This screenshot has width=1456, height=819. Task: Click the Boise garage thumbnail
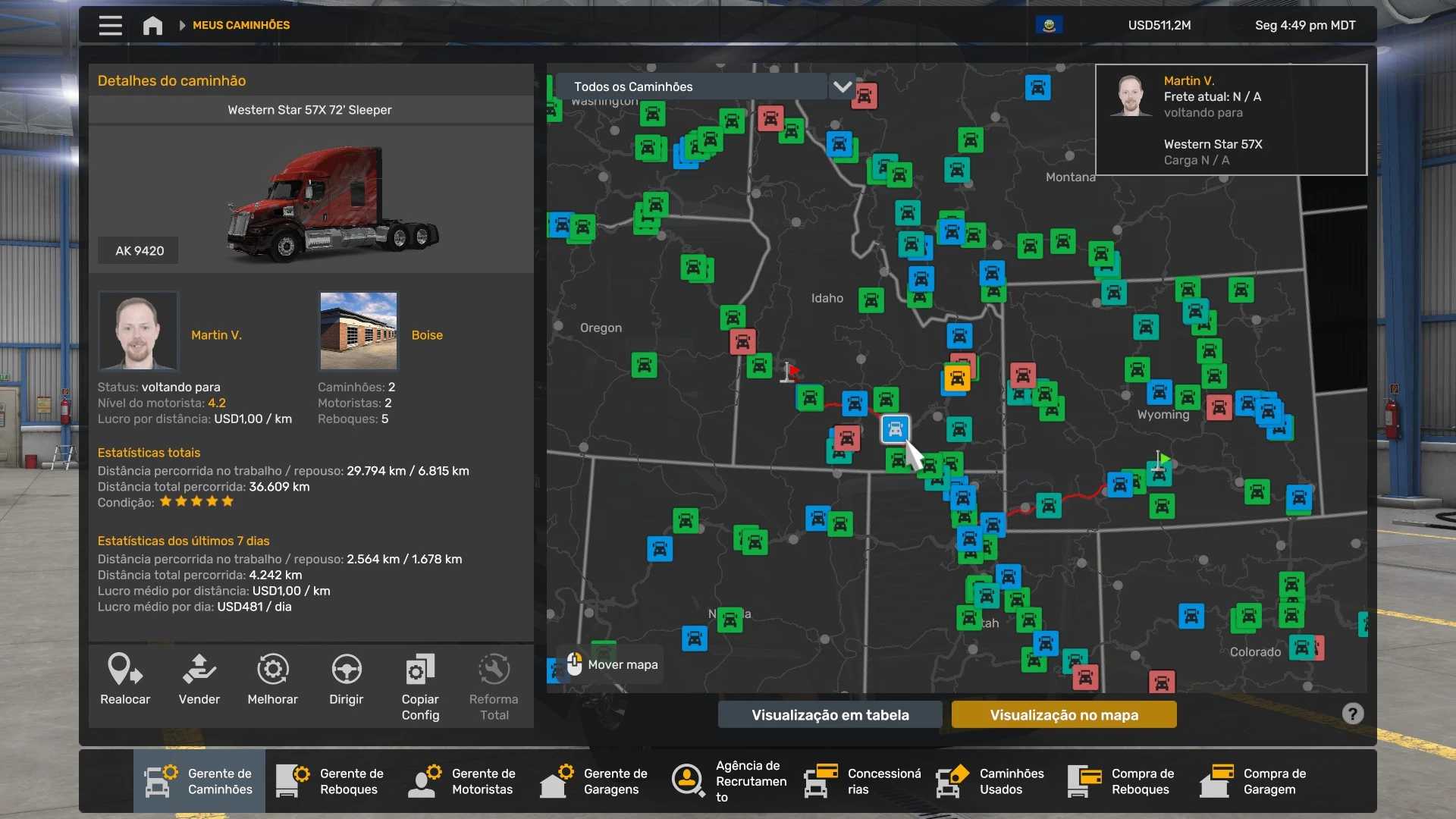click(x=358, y=331)
